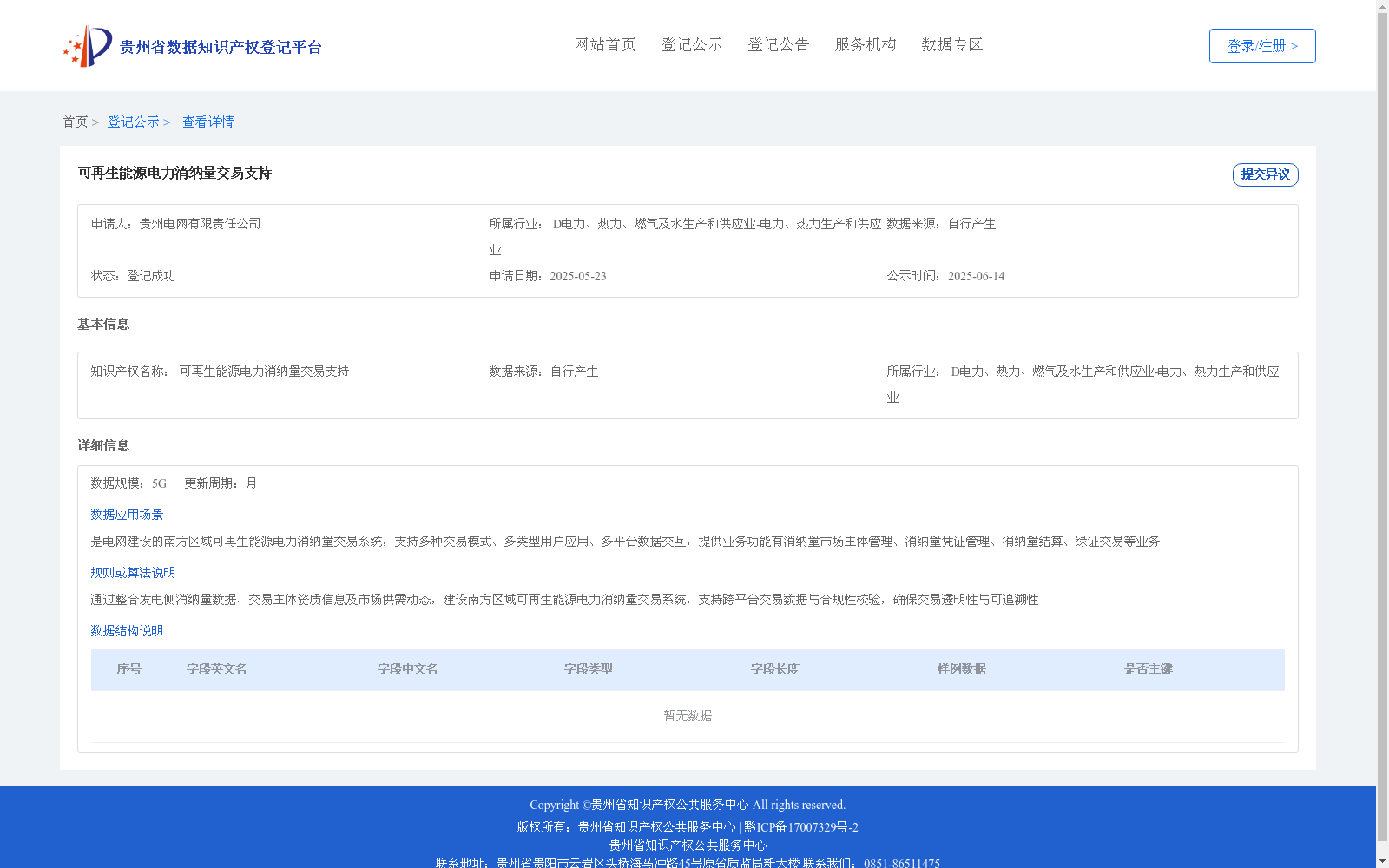Image resolution: width=1389 pixels, height=868 pixels.
Task: Click the 样例数据 column header
Action: pos(961,669)
